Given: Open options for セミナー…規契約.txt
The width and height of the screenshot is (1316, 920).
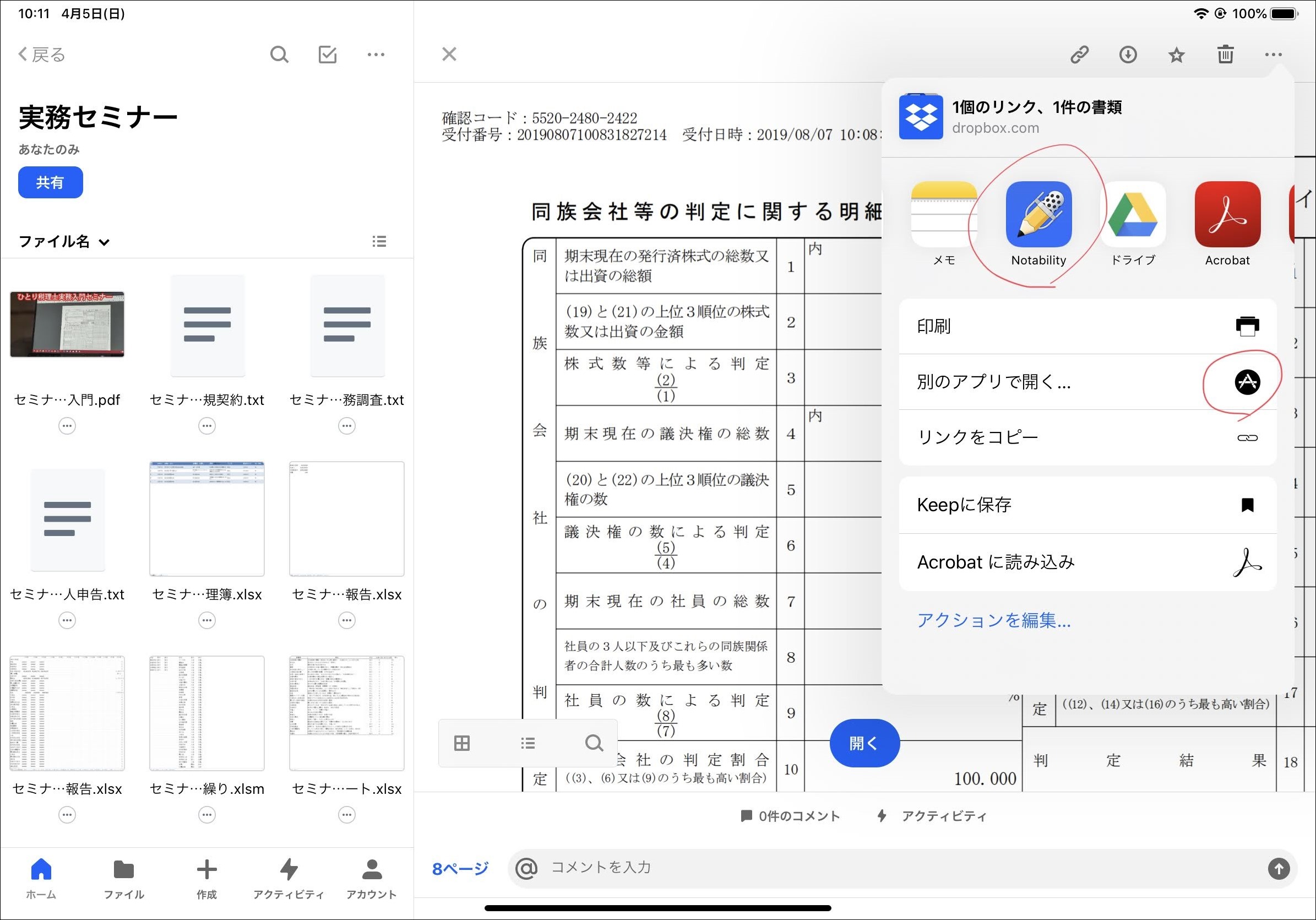Looking at the screenshot, I should pyautogui.click(x=207, y=426).
